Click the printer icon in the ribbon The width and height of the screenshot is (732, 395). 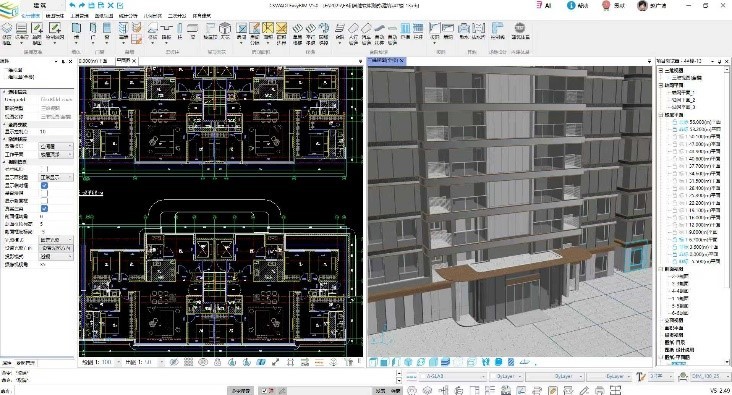pyautogui.click(x=464, y=28)
